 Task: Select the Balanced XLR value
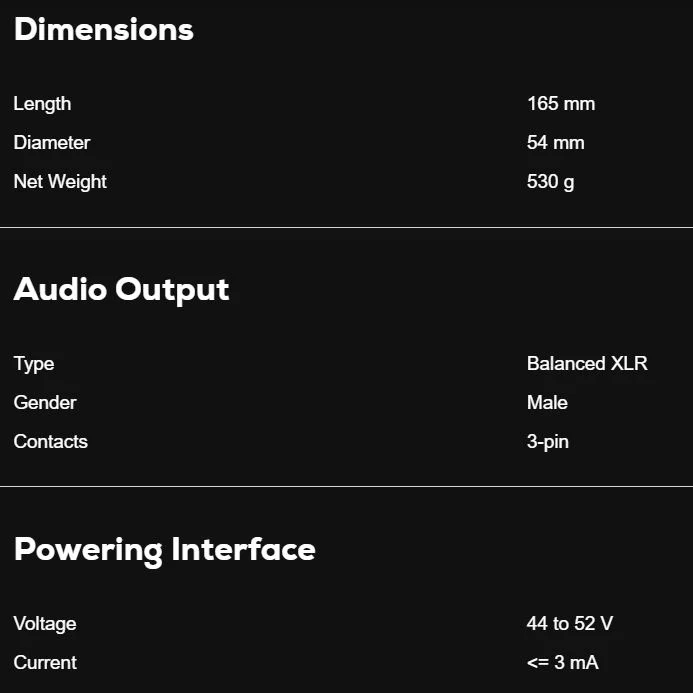click(587, 364)
